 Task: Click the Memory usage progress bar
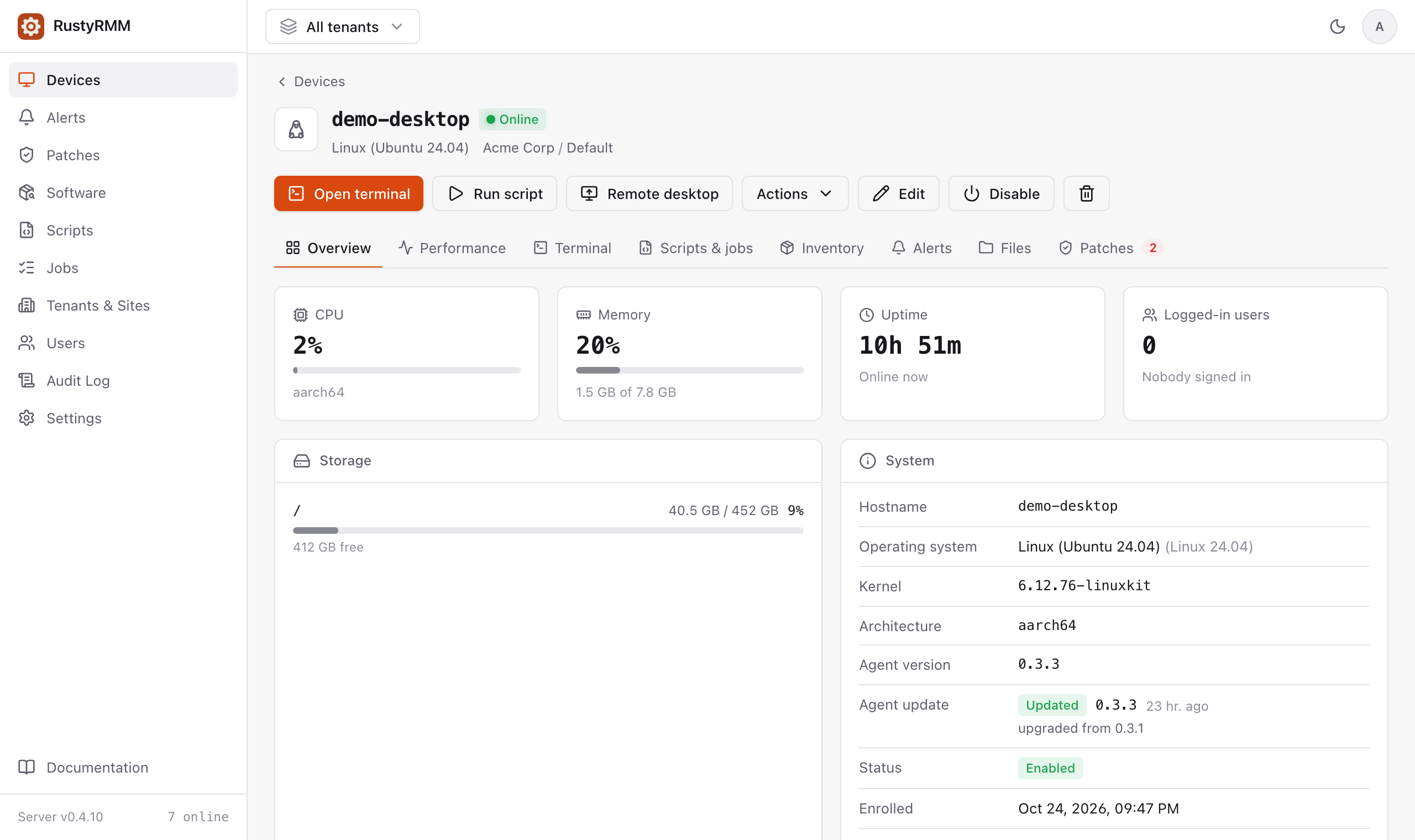point(689,370)
